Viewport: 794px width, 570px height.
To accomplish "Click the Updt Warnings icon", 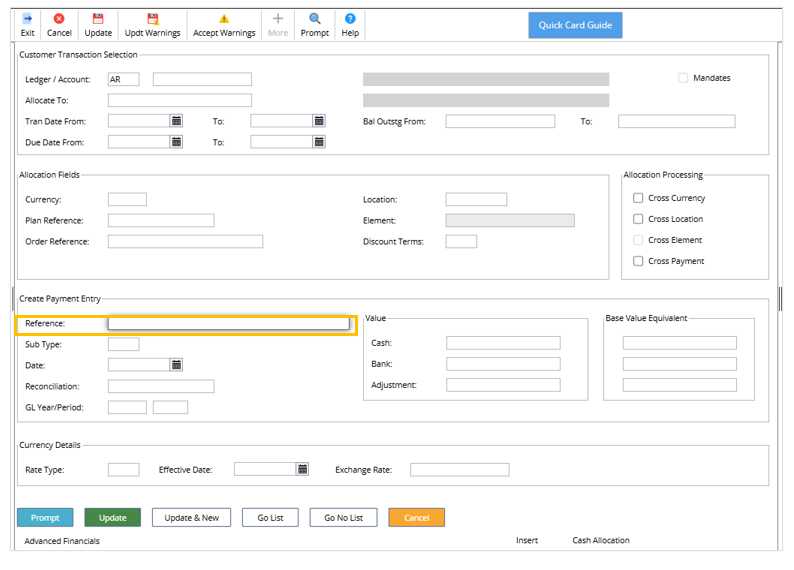I will click(x=152, y=19).
